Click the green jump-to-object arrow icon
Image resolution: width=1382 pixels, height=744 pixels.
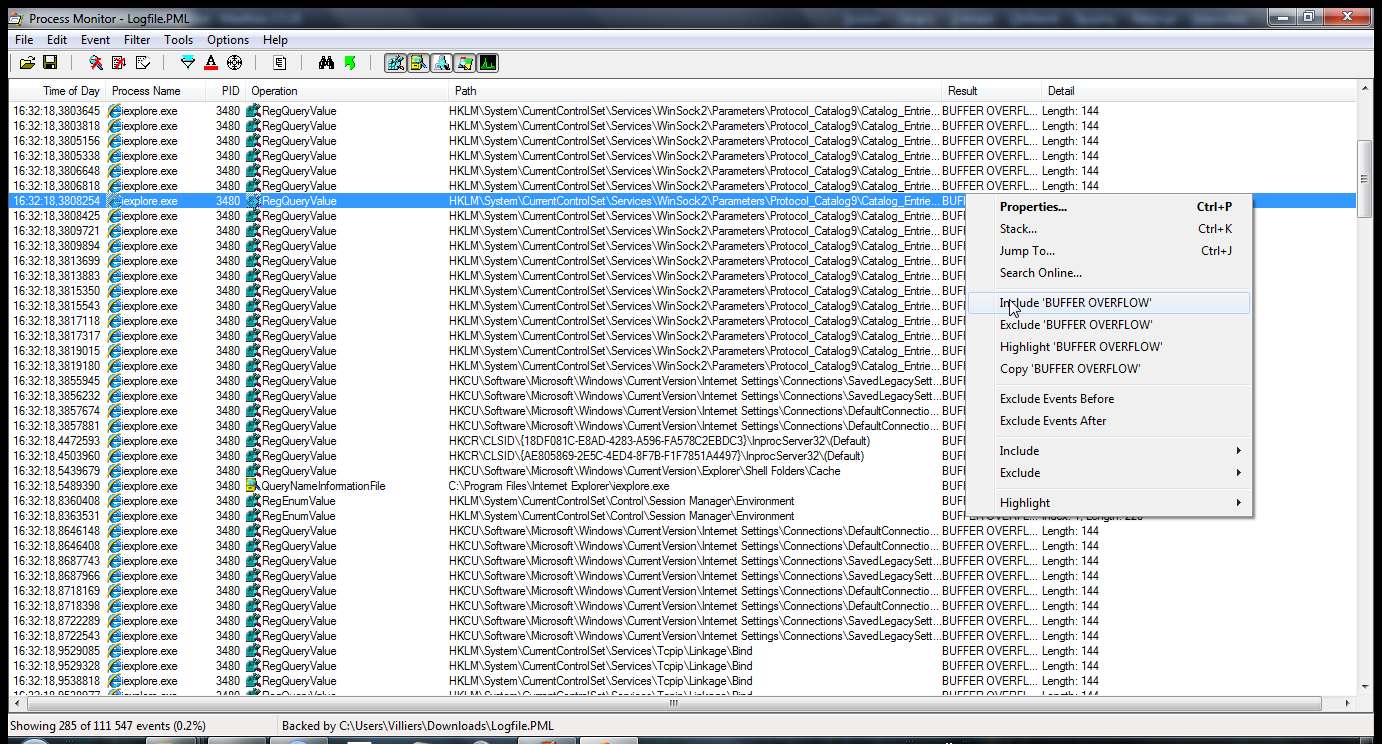350,63
